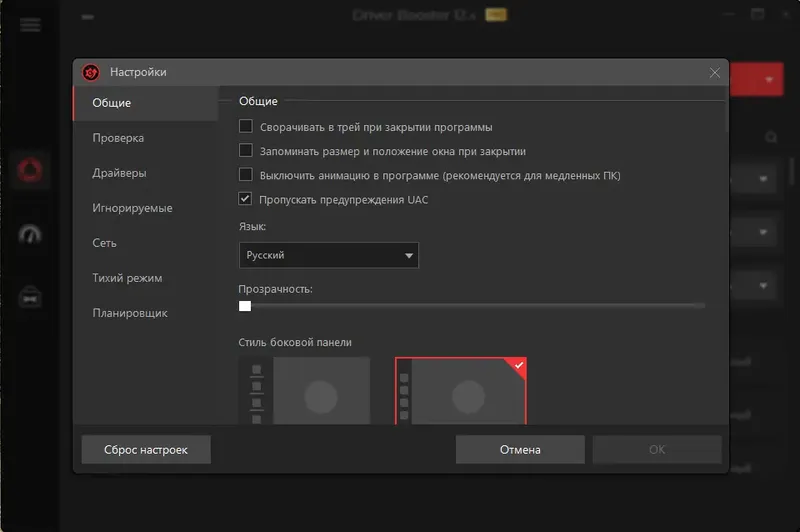Select the Тихий режим tab

[x=146, y=278]
